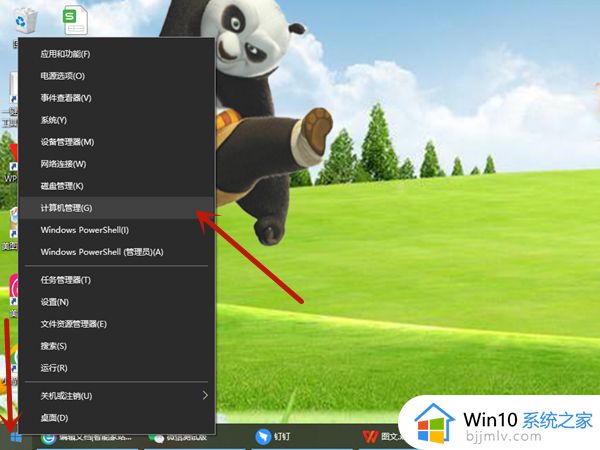Open 事件查看器(V)
The height and width of the screenshot is (450, 600).
pyautogui.click(x=117, y=98)
